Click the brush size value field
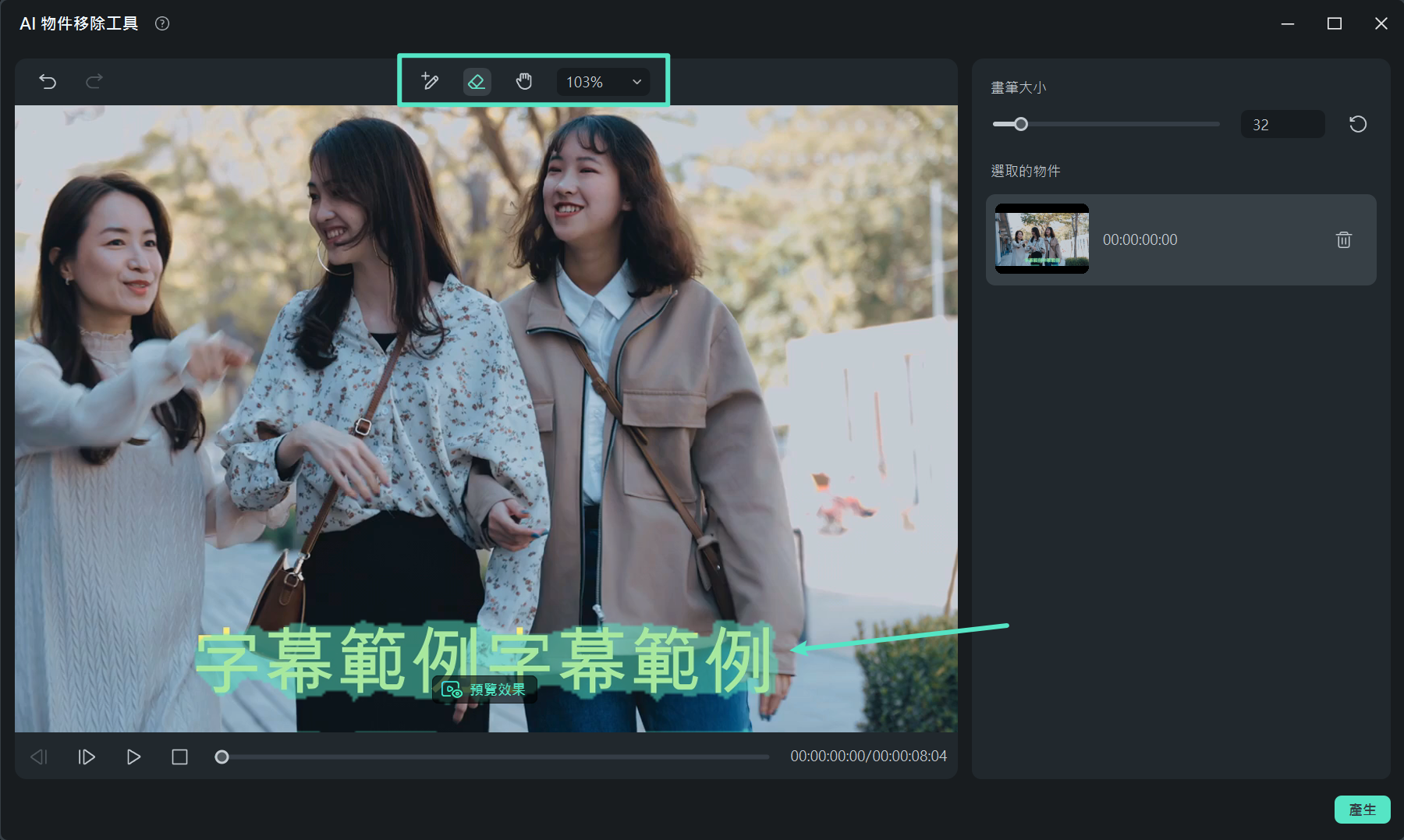The height and width of the screenshot is (840, 1404). [x=1282, y=125]
